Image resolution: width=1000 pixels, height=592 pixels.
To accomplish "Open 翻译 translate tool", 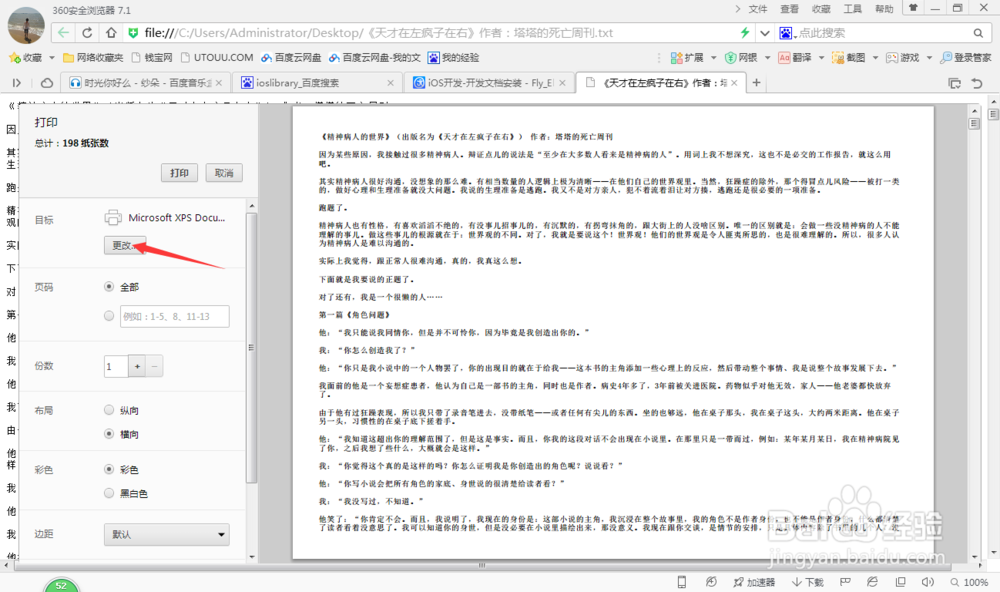I will point(795,57).
